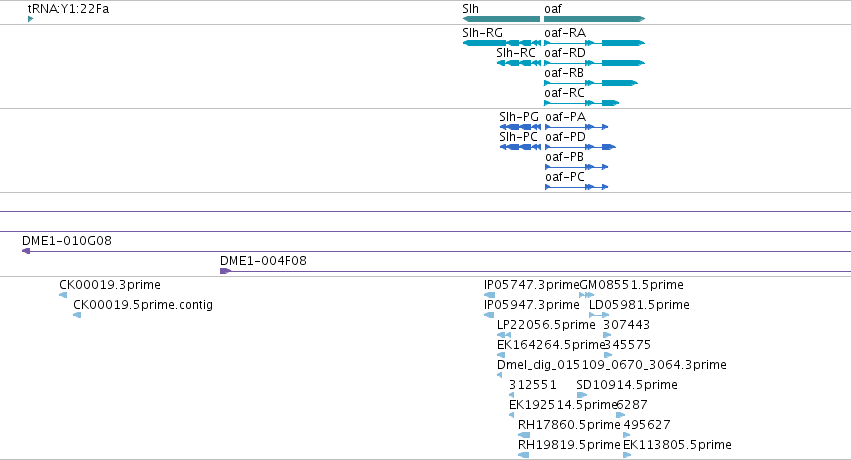The height and width of the screenshot is (460, 851).
Task: Click the oaf-PB protein label
Action: click(x=564, y=157)
